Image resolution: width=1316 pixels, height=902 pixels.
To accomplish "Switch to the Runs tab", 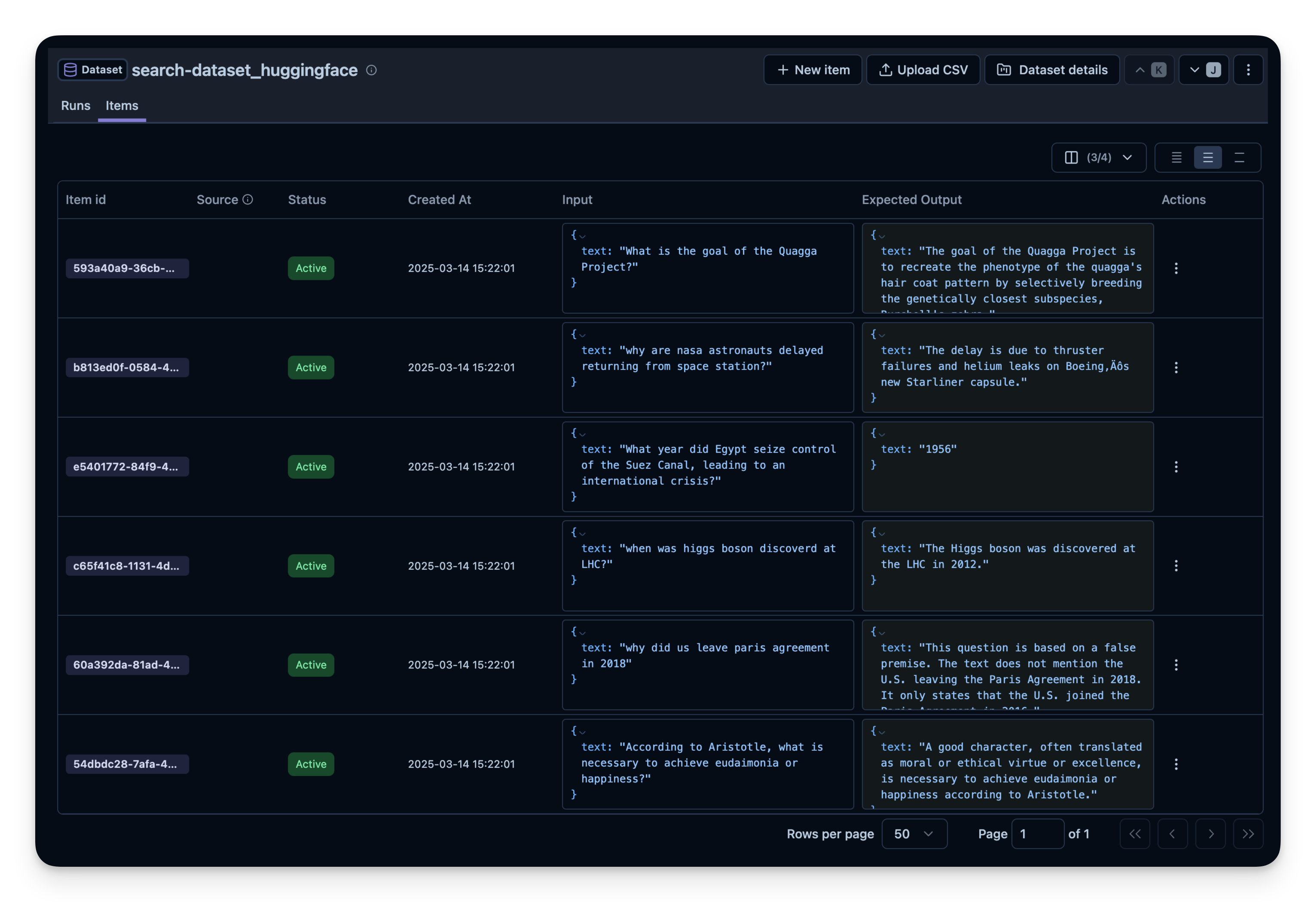I will pyautogui.click(x=75, y=106).
